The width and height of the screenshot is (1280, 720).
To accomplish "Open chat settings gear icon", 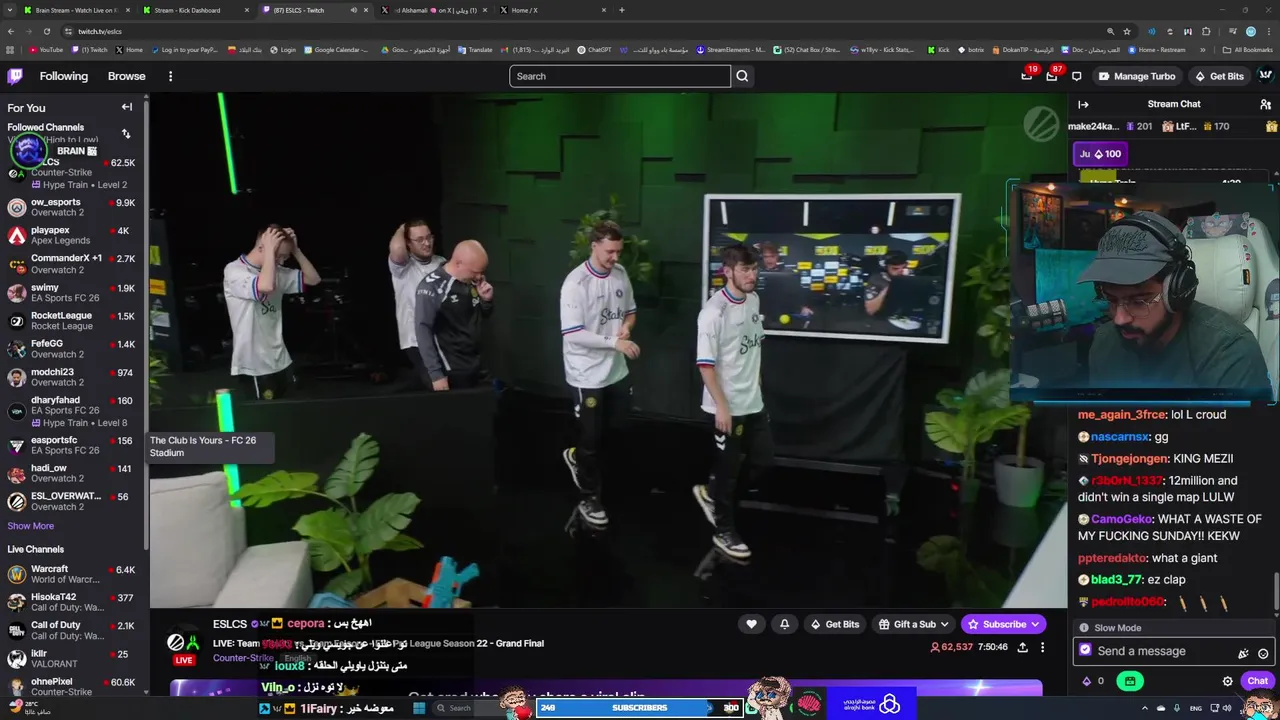I will click(1228, 681).
